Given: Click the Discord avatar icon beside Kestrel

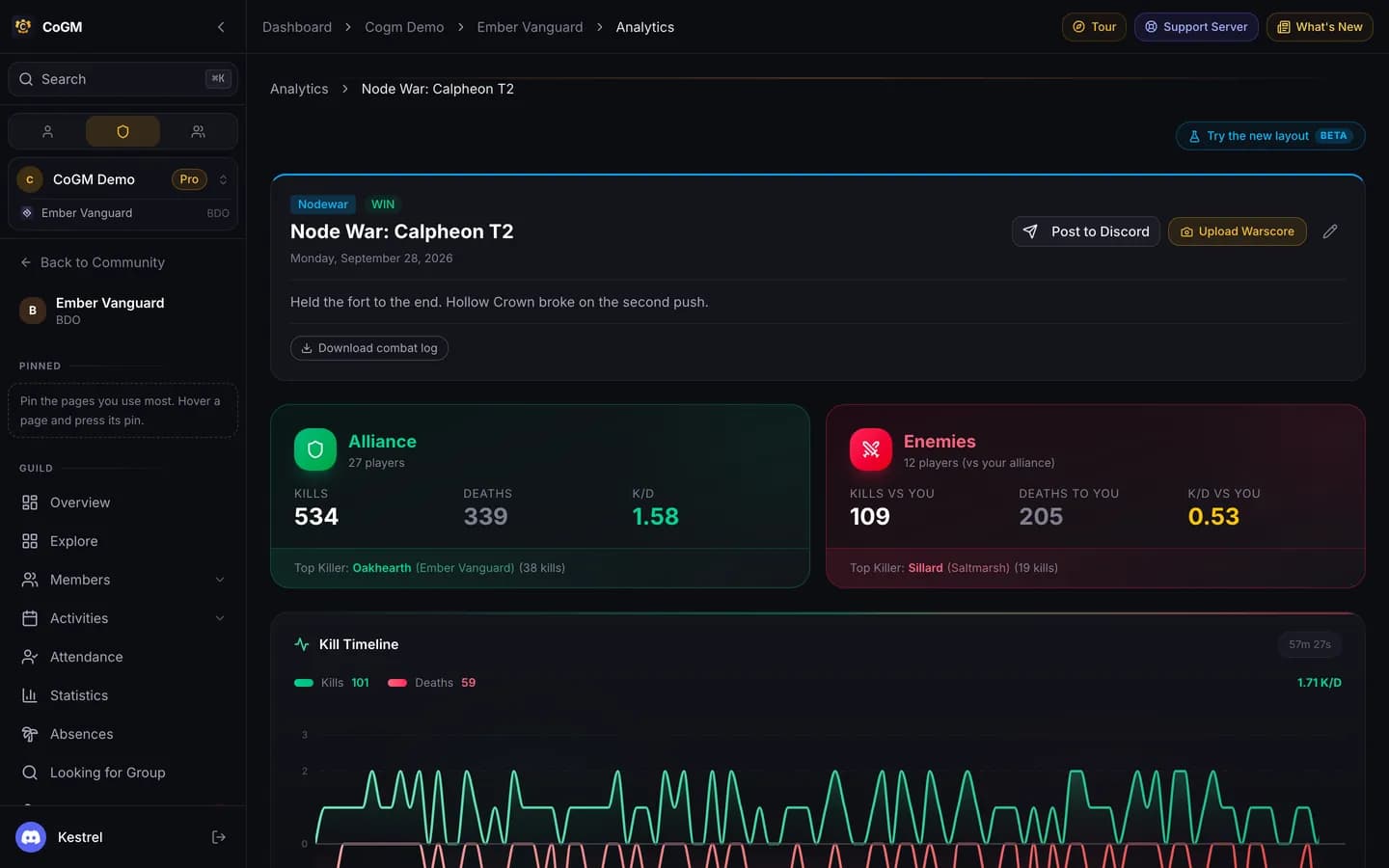Looking at the screenshot, I should point(31,837).
